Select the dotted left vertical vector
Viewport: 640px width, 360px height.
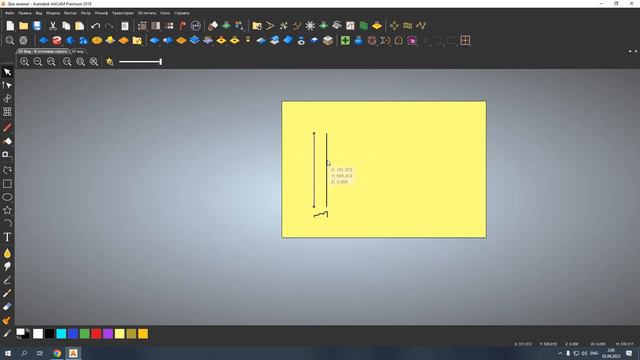click(314, 170)
